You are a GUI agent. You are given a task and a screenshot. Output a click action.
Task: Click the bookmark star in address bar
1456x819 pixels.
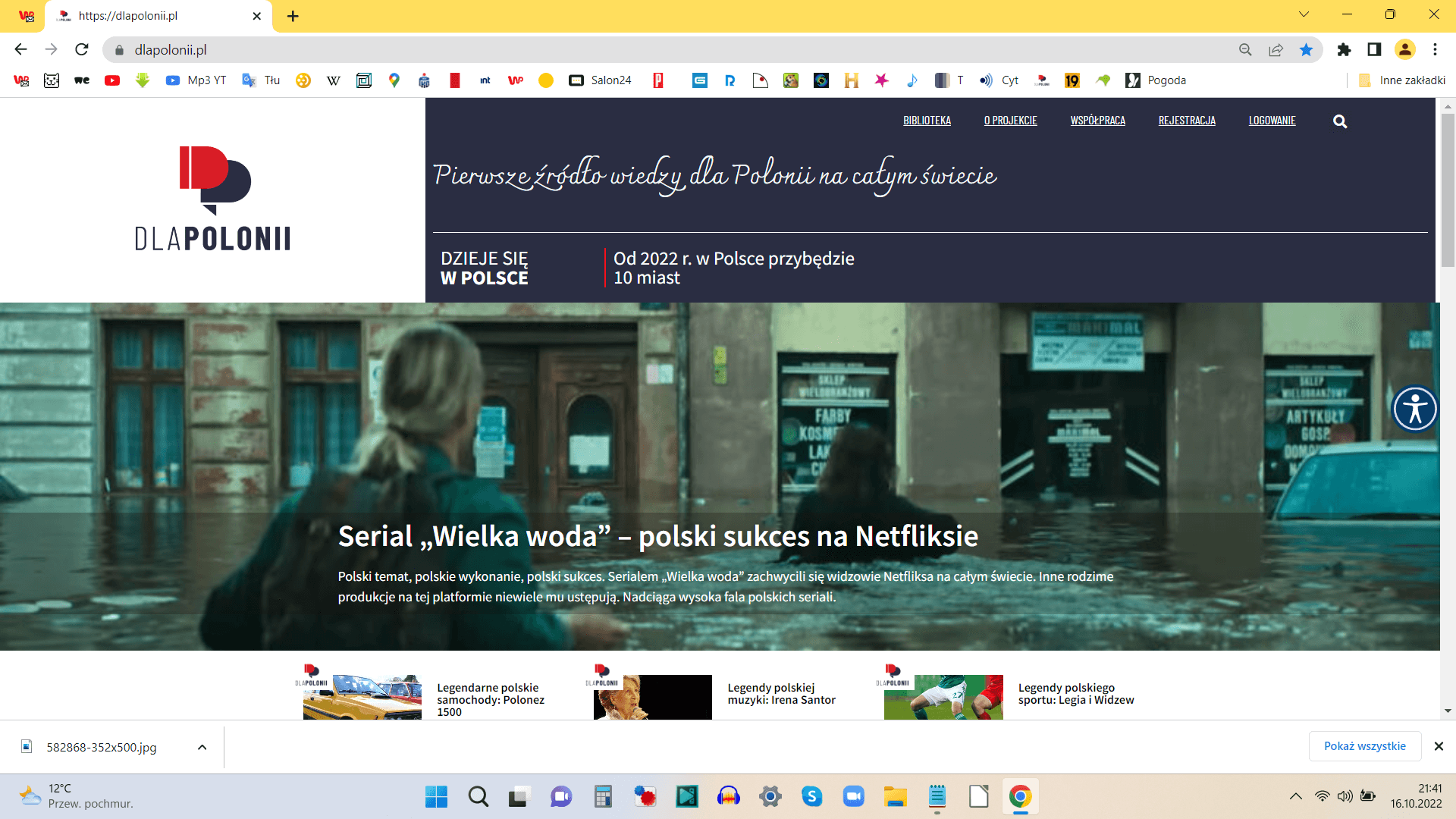point(1306,50)
